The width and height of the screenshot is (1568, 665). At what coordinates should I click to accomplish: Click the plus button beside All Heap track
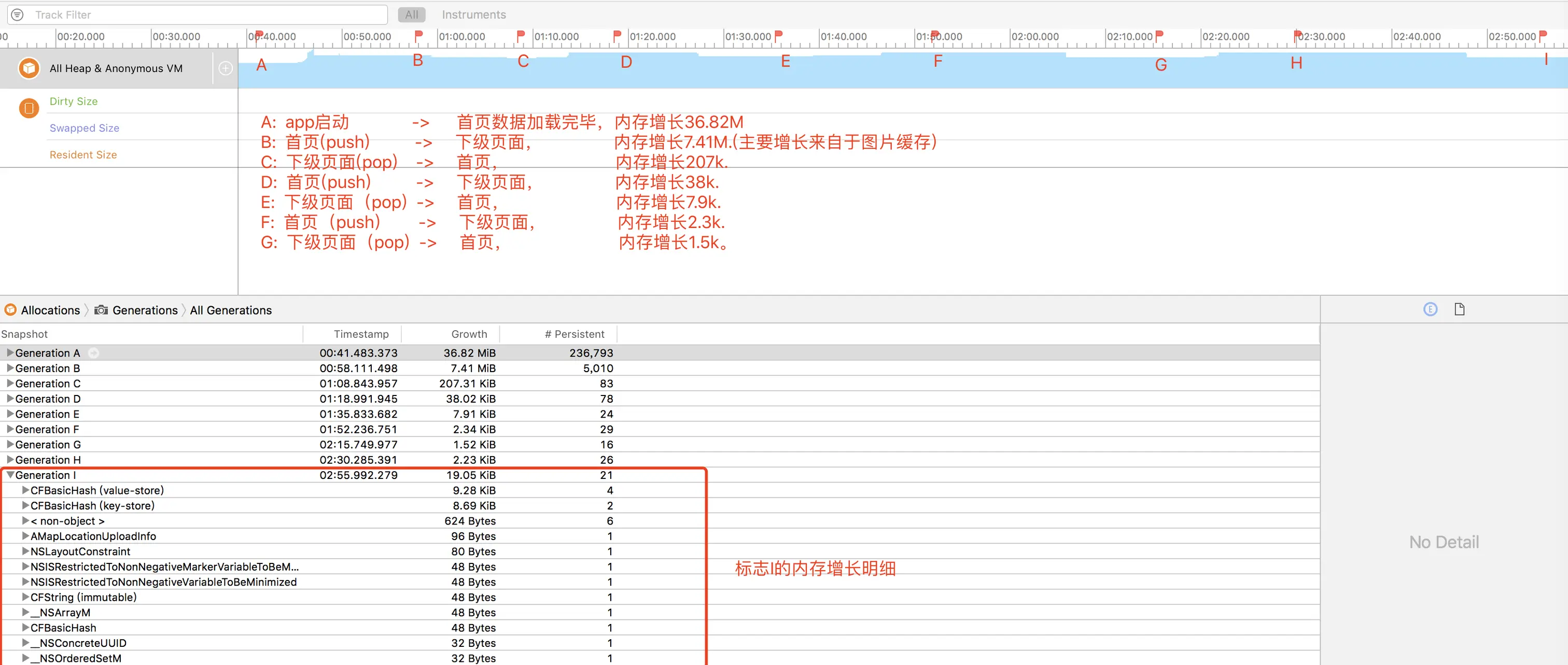(225, 68)
